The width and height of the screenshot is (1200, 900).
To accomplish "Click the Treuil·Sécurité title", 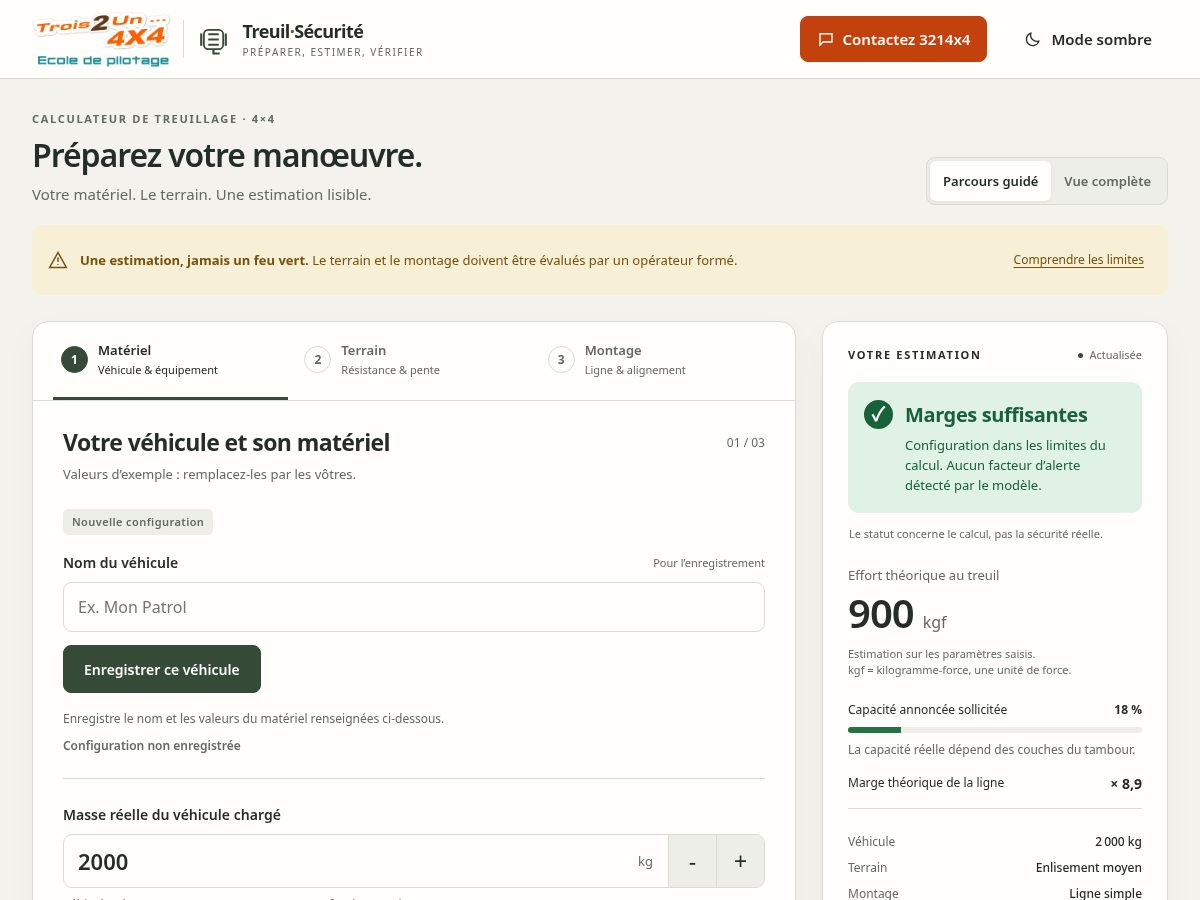I will pos(303,31).
